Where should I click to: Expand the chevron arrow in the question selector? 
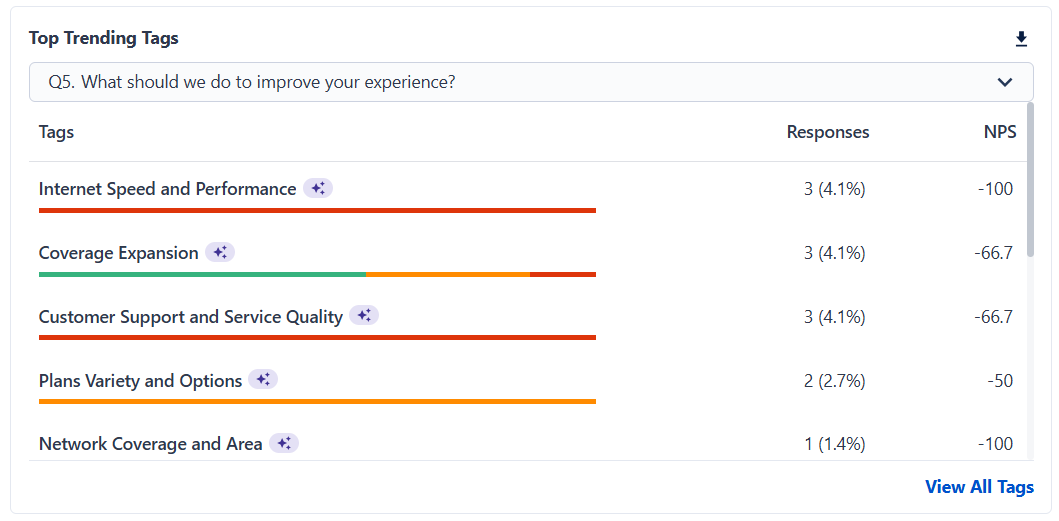pyautogui.click(x=1006, y=82)
